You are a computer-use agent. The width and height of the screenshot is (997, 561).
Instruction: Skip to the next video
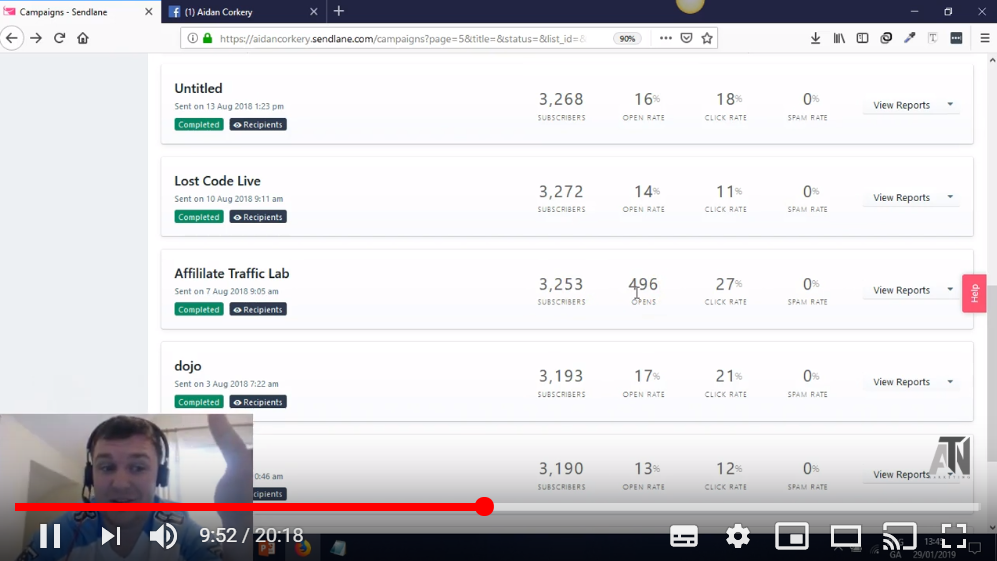110,536
